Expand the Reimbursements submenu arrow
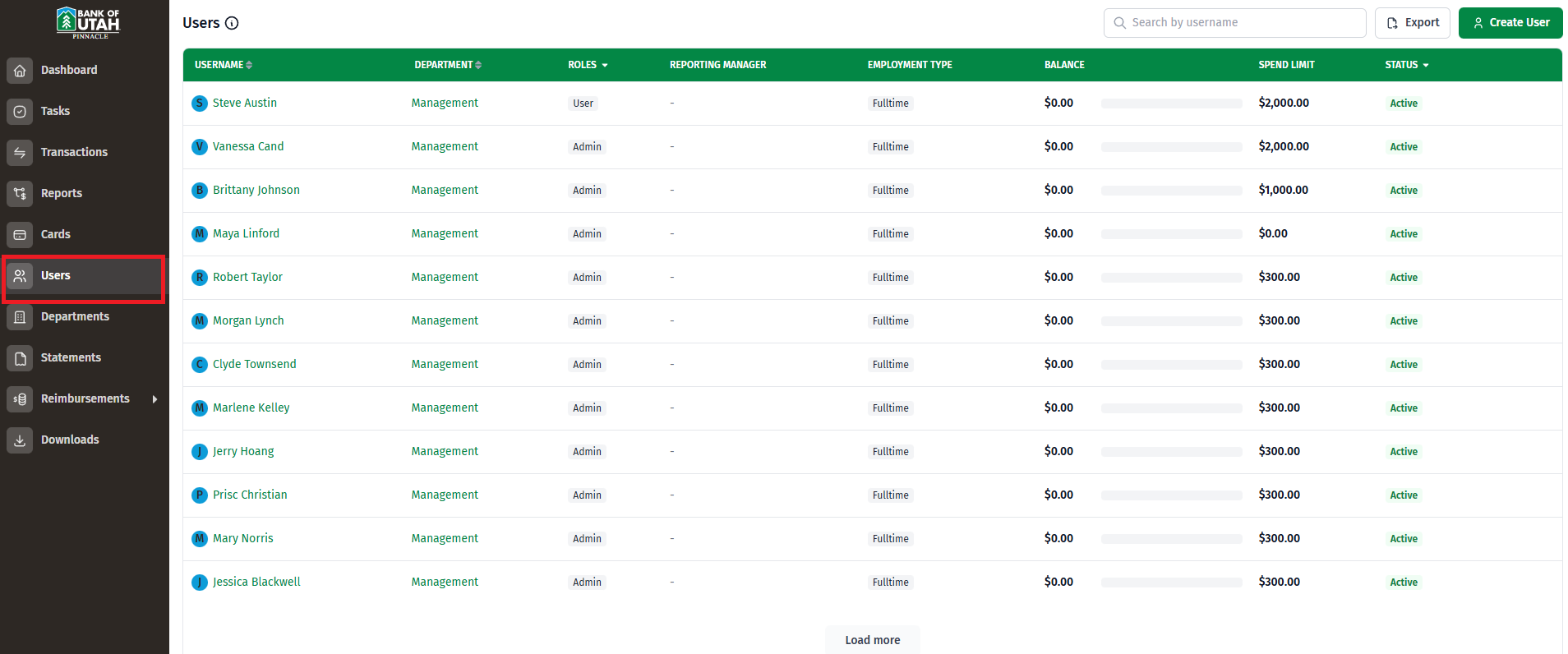Image resolution: width=1568 pixels, height=654 pixels. click(x=154, y=399)
